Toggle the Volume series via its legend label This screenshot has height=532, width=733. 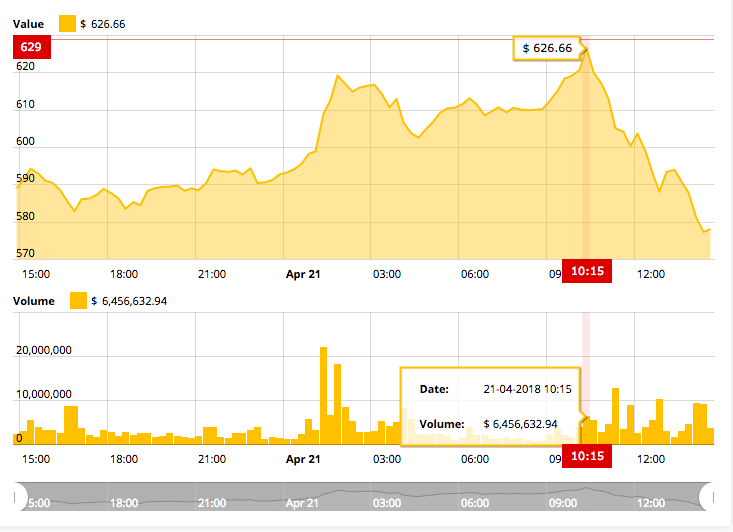tap(32, 299)
